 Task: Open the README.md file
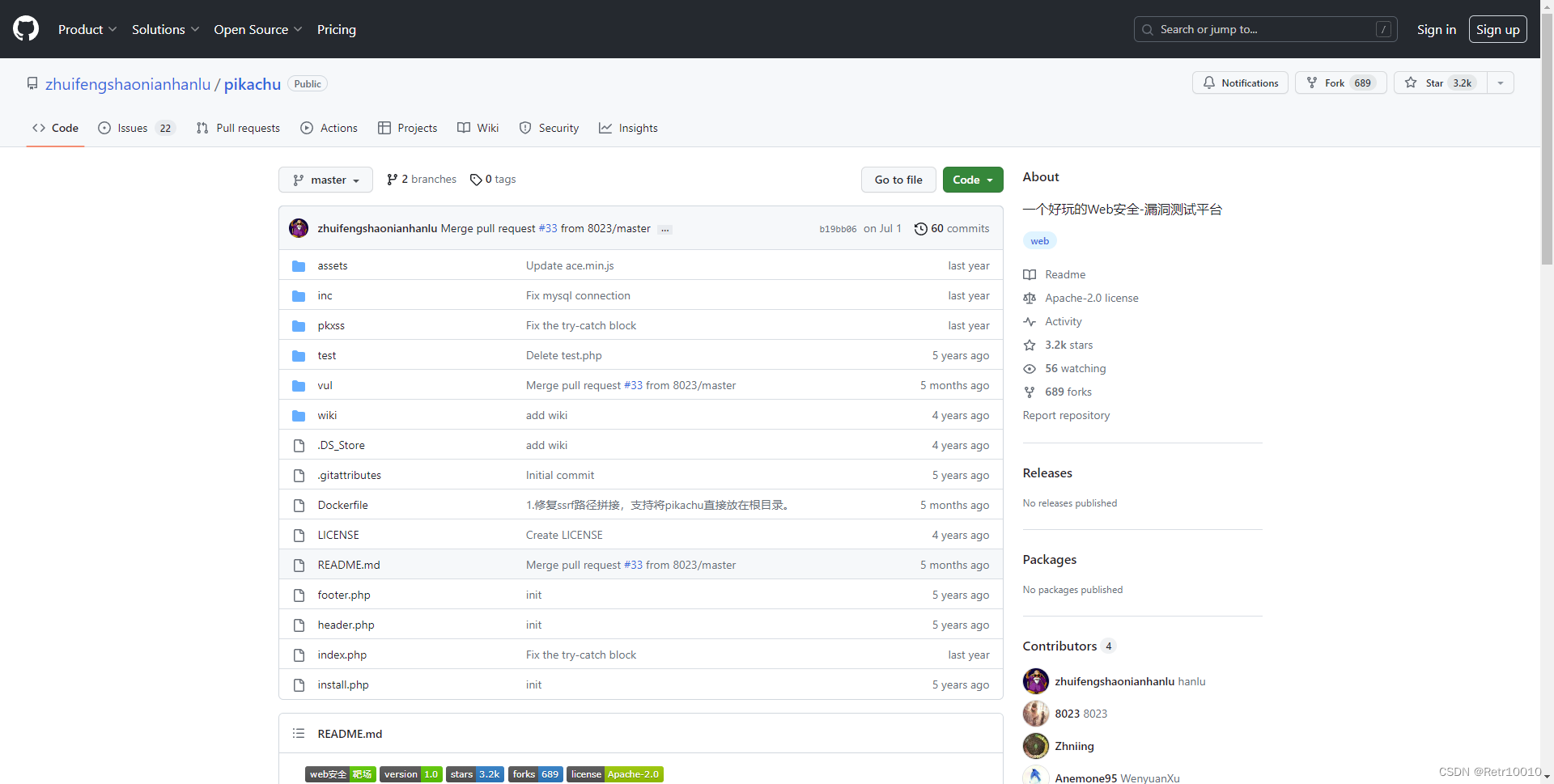click(349, 566)
